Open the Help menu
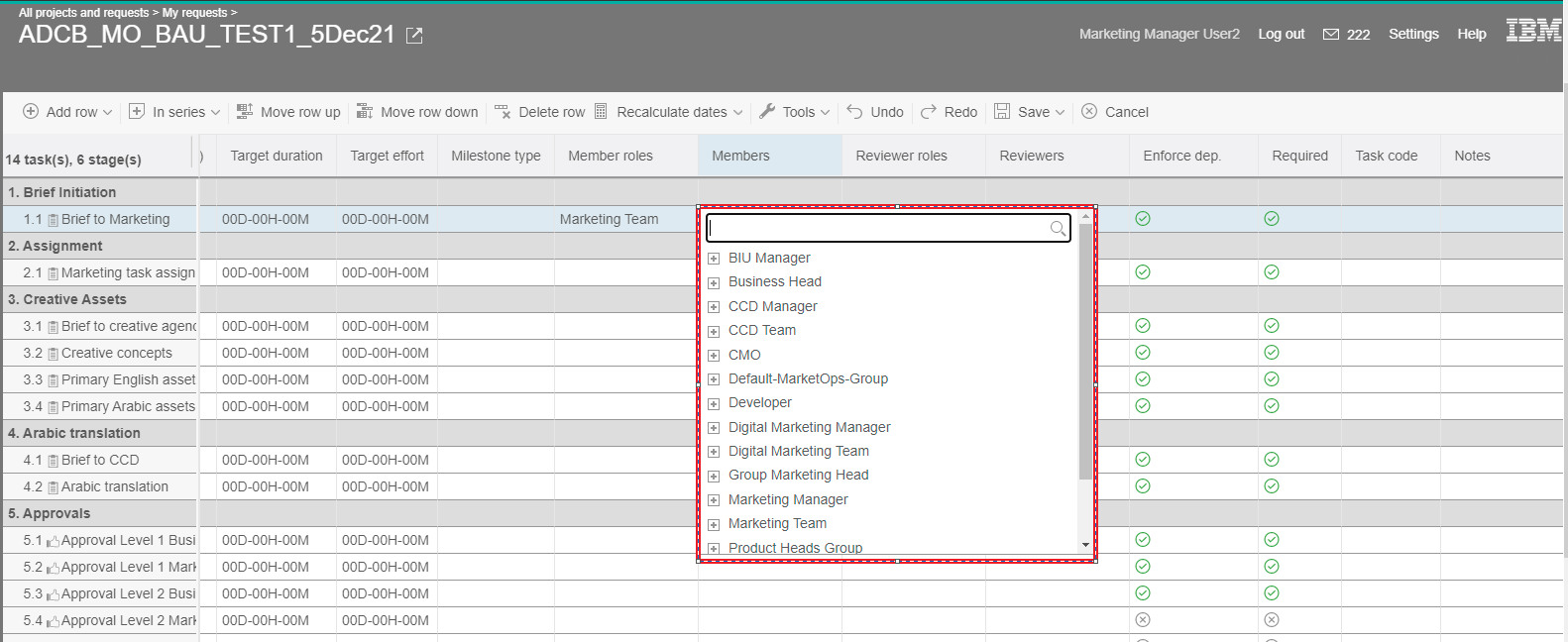Screen dimensions: 1568x642 coord(1471,34)
